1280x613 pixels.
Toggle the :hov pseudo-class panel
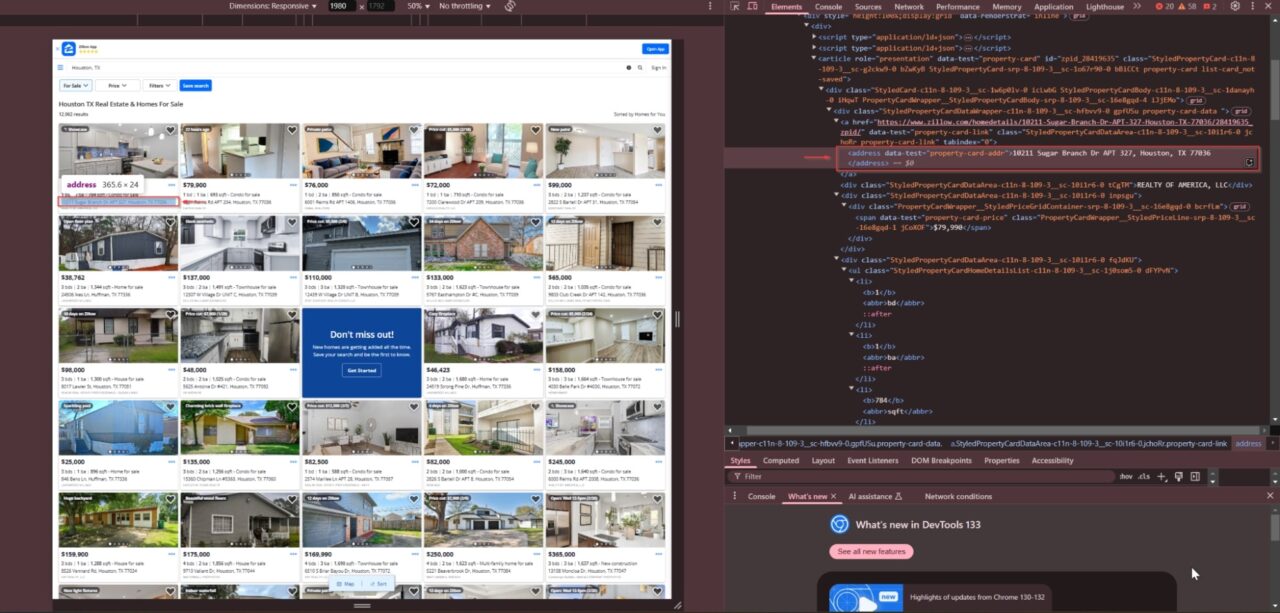point(1126,476)
